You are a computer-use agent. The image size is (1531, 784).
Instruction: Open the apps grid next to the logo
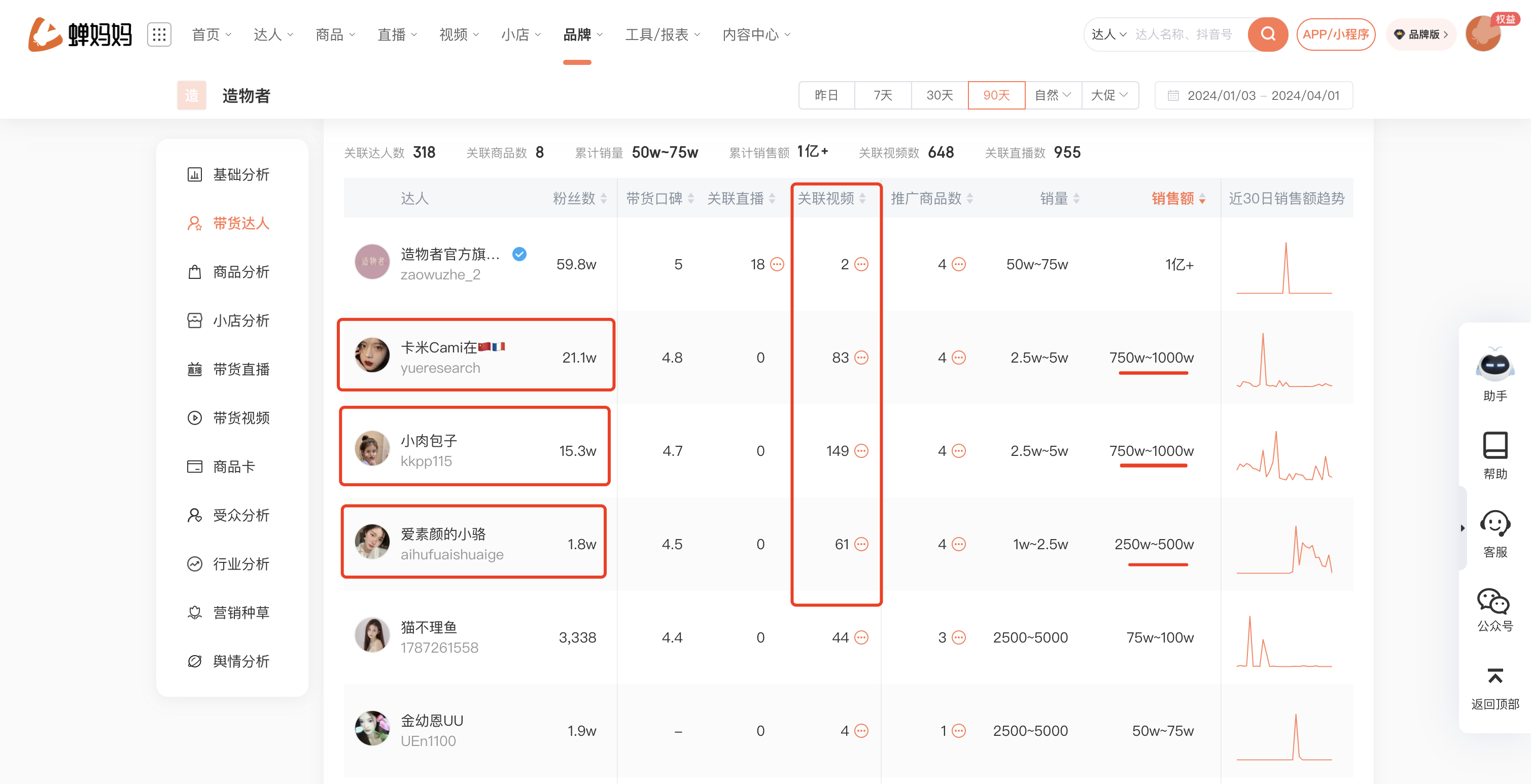(x=159, y=34)
